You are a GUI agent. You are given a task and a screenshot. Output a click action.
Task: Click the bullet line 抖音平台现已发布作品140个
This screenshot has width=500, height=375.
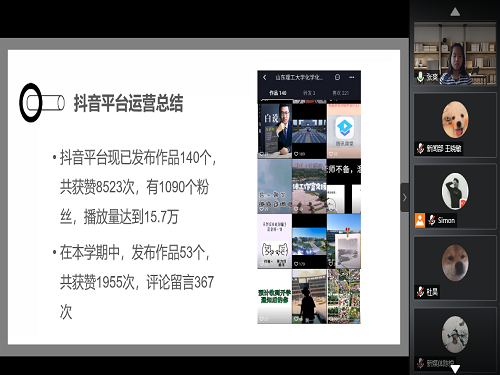[138, 158]
